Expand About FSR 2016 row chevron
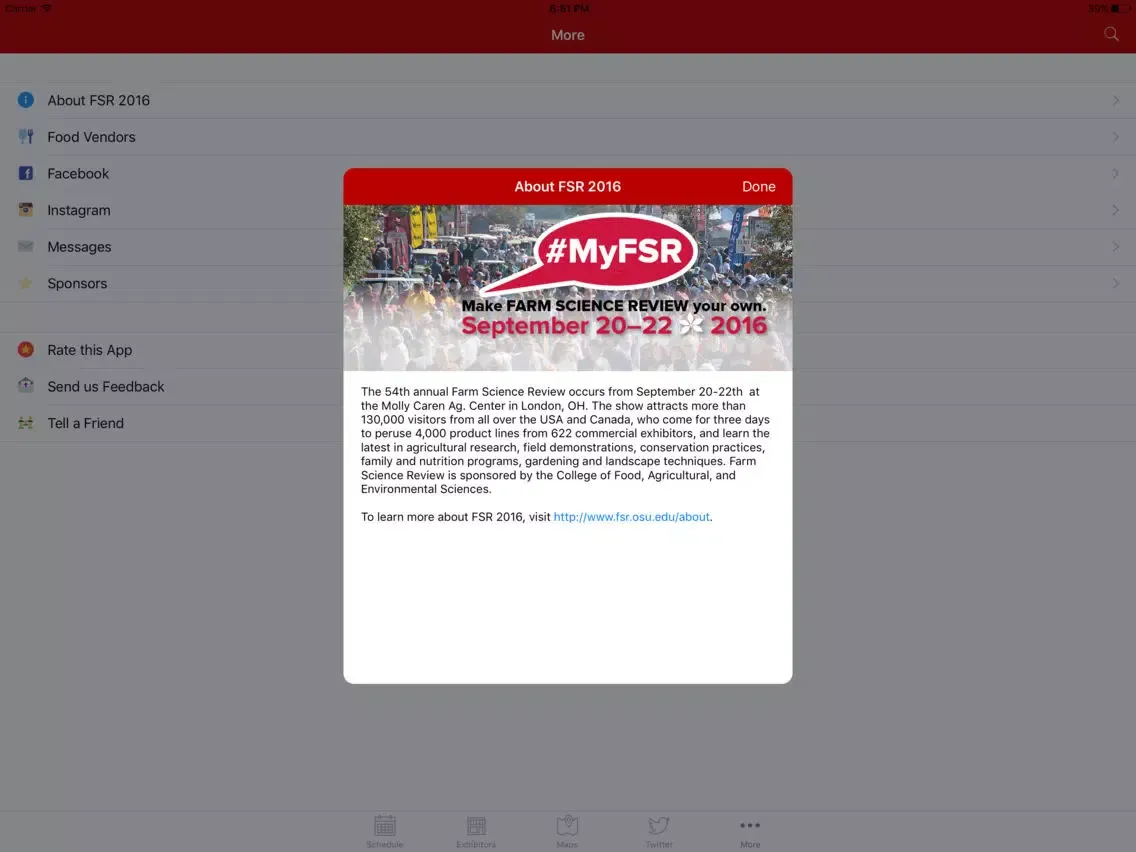 tap(1116, 101)
